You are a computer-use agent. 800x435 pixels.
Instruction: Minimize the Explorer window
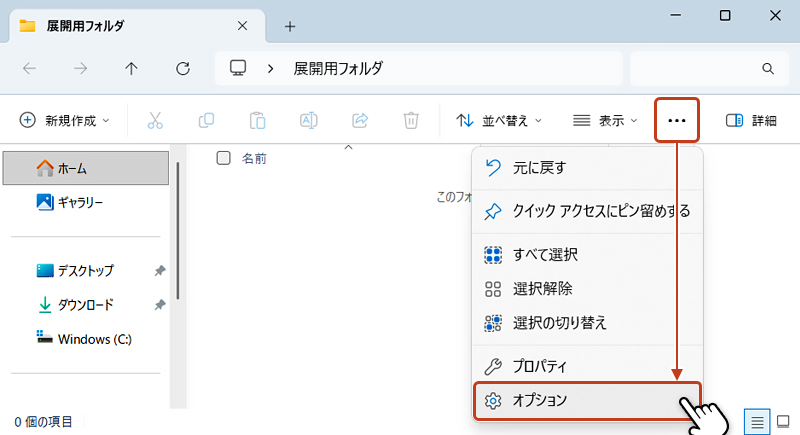click(676, 15)
